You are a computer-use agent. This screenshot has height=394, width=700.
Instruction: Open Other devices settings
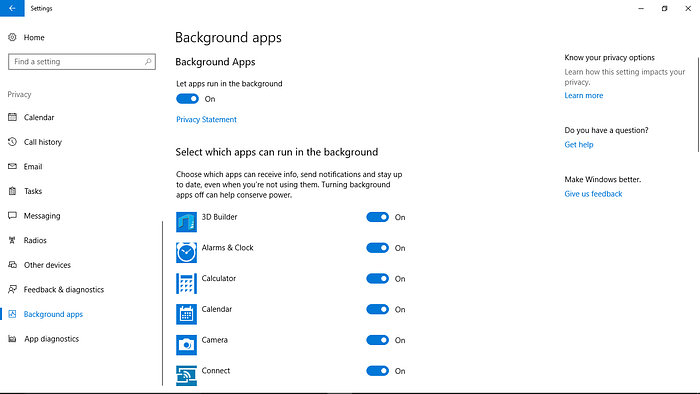(x=47, y=265)
